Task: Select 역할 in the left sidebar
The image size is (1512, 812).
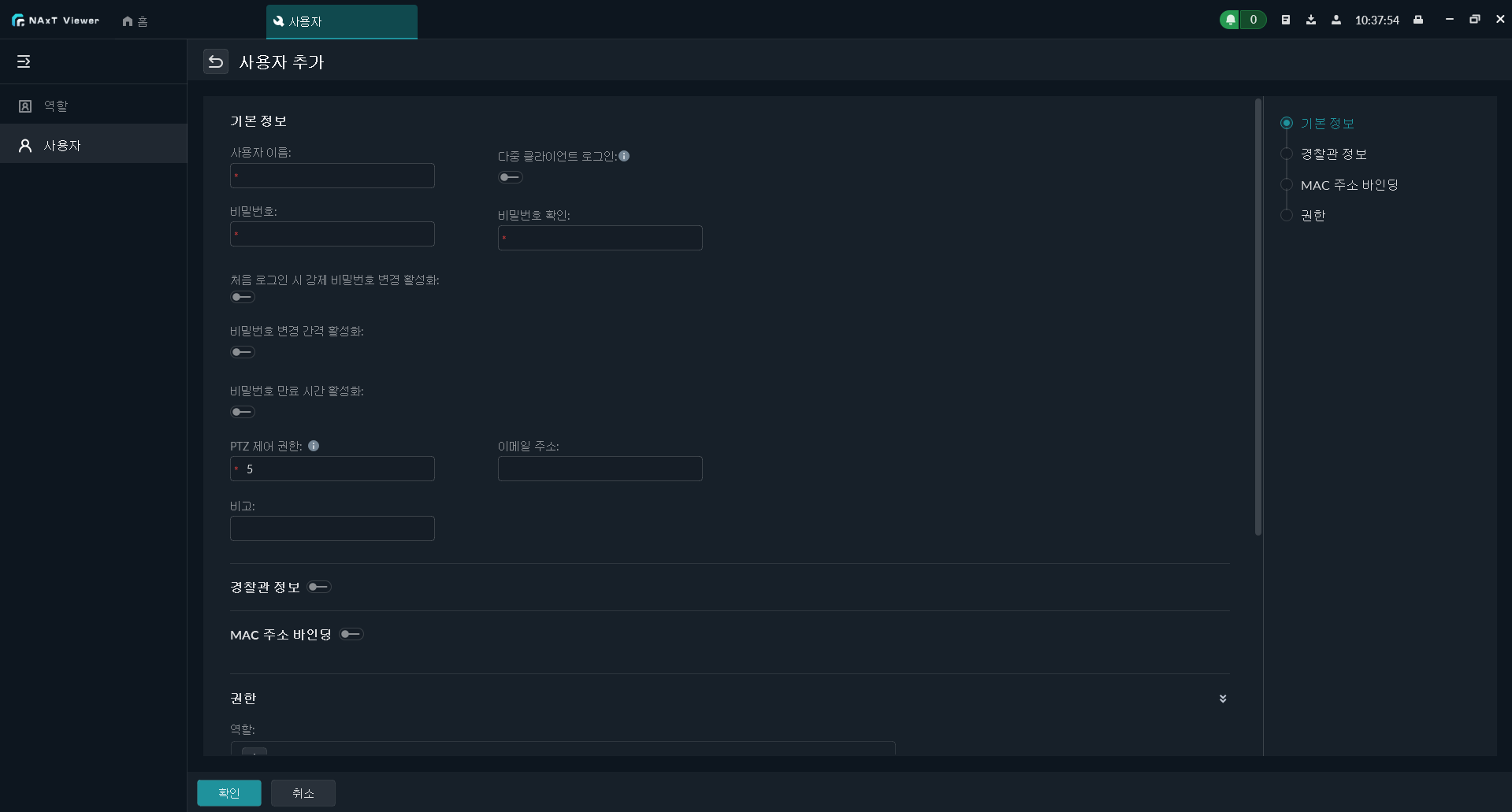Action: (55, 106)
